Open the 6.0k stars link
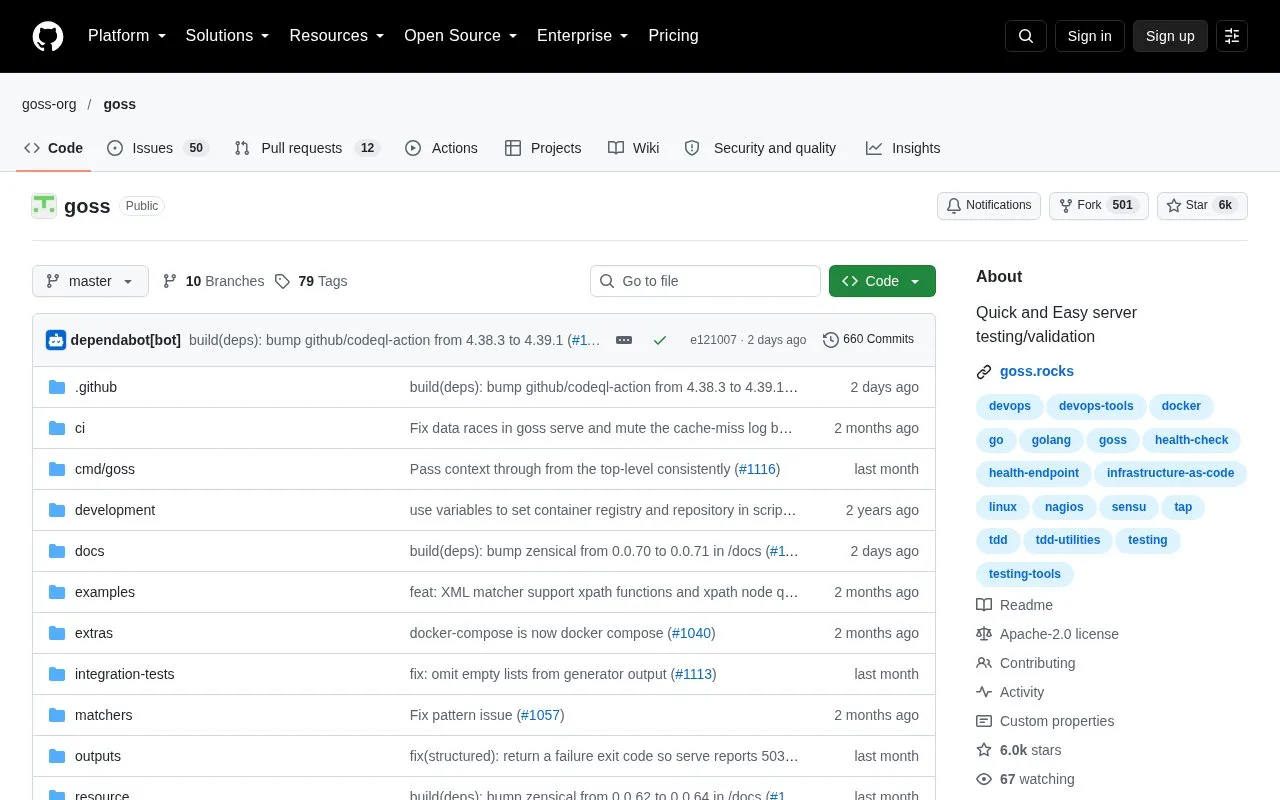 1019,750
